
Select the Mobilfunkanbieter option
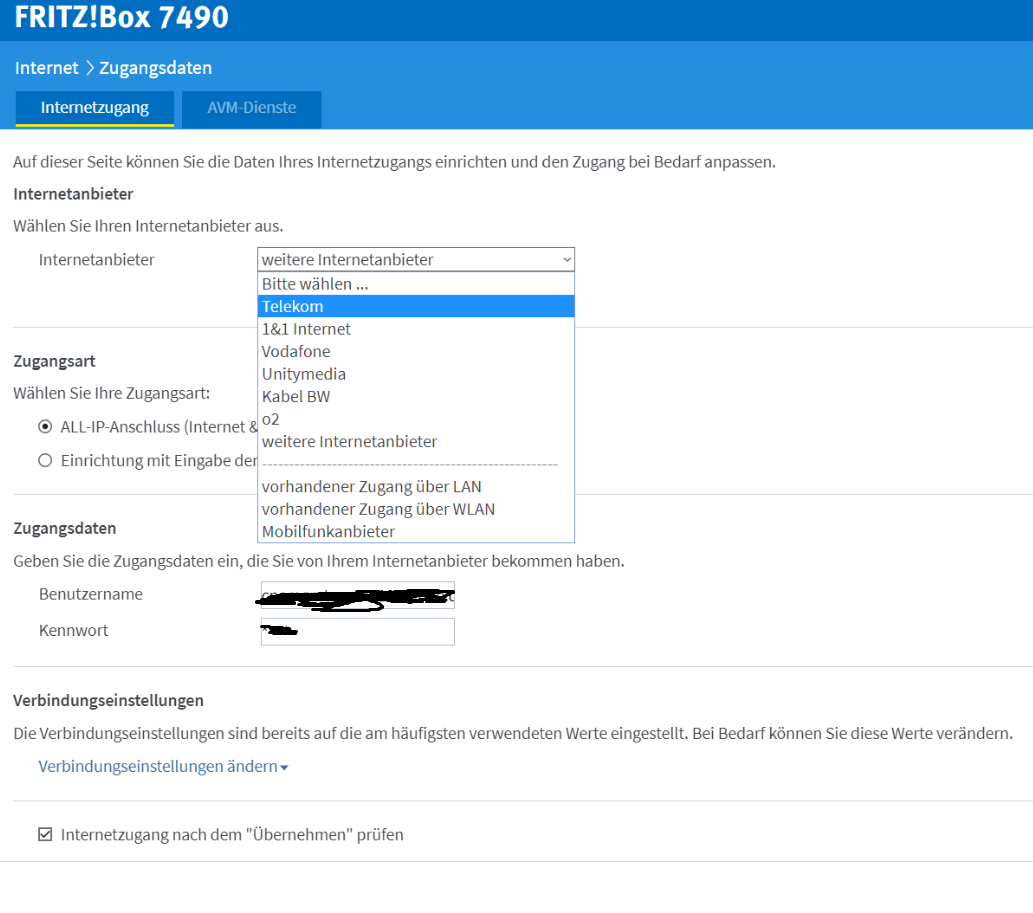tap(416, 531)
